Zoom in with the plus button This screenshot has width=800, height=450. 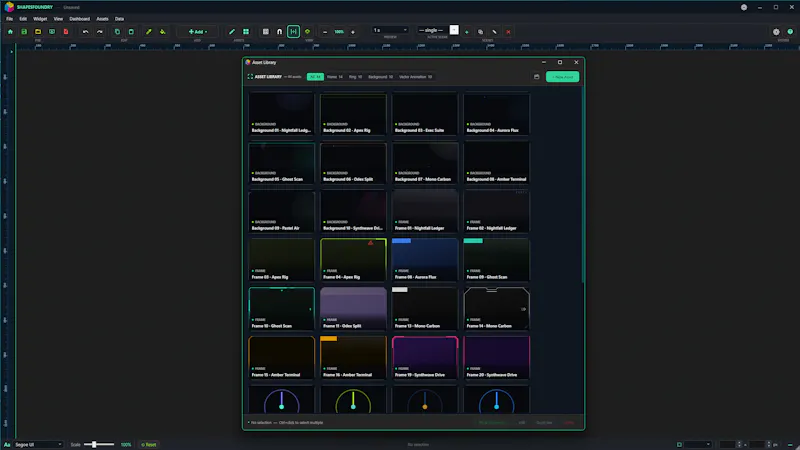point(353,32)
